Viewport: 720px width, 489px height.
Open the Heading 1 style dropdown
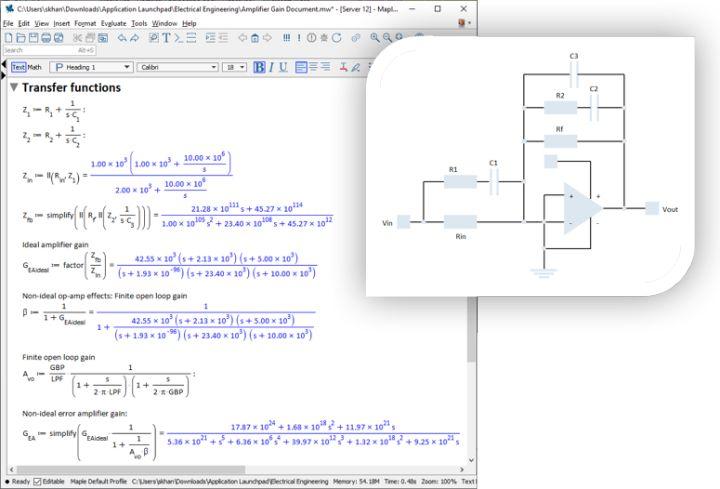tap(91, 67)
